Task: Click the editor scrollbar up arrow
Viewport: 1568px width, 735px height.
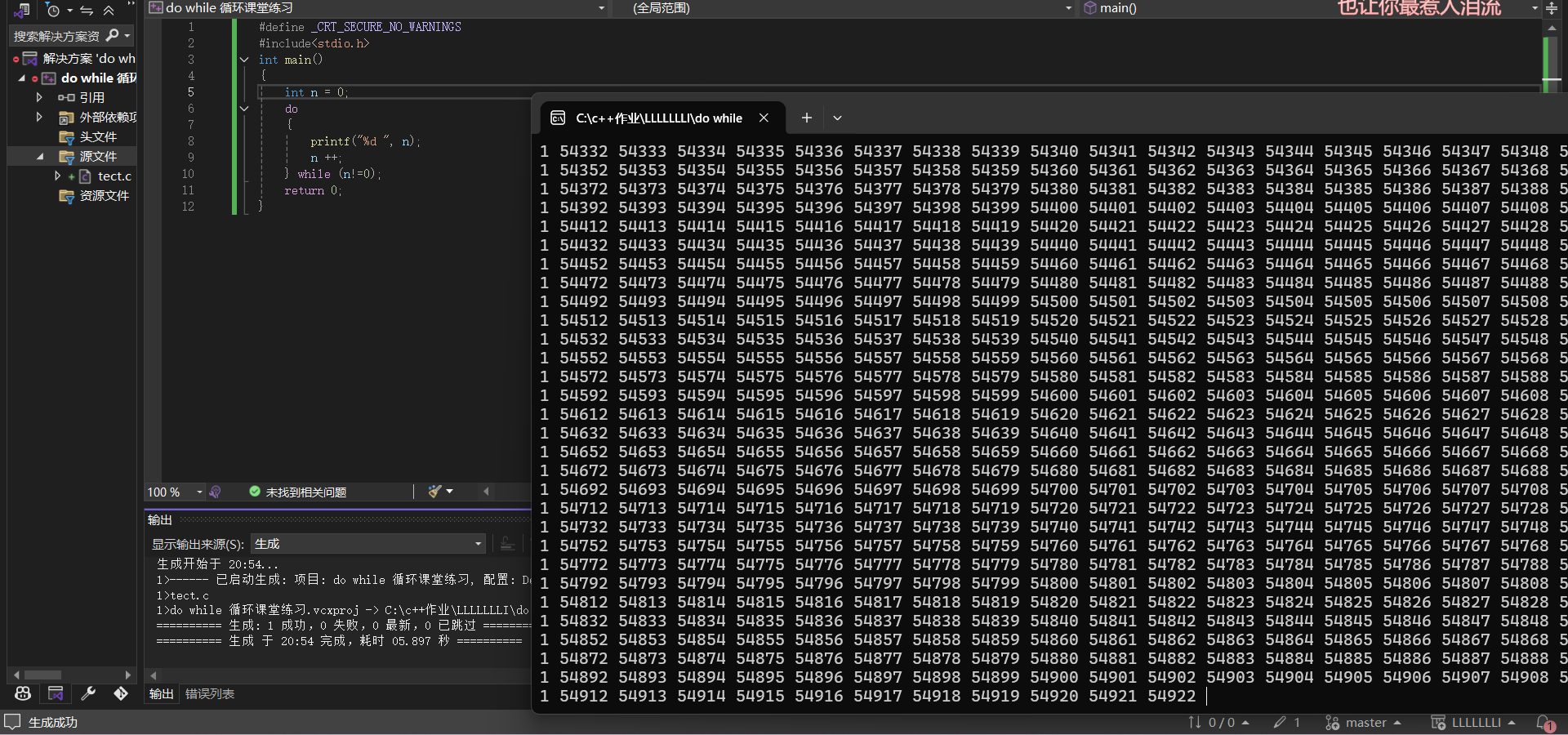Action: (1552, 27)
